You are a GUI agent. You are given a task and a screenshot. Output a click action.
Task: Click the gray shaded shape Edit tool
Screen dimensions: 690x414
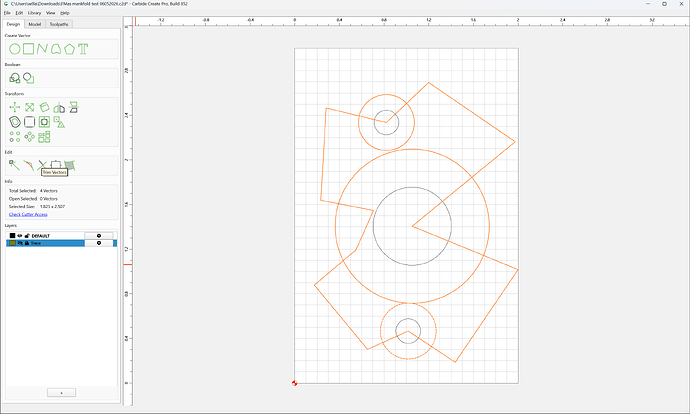pyautogui.click(x=70, y=165)
